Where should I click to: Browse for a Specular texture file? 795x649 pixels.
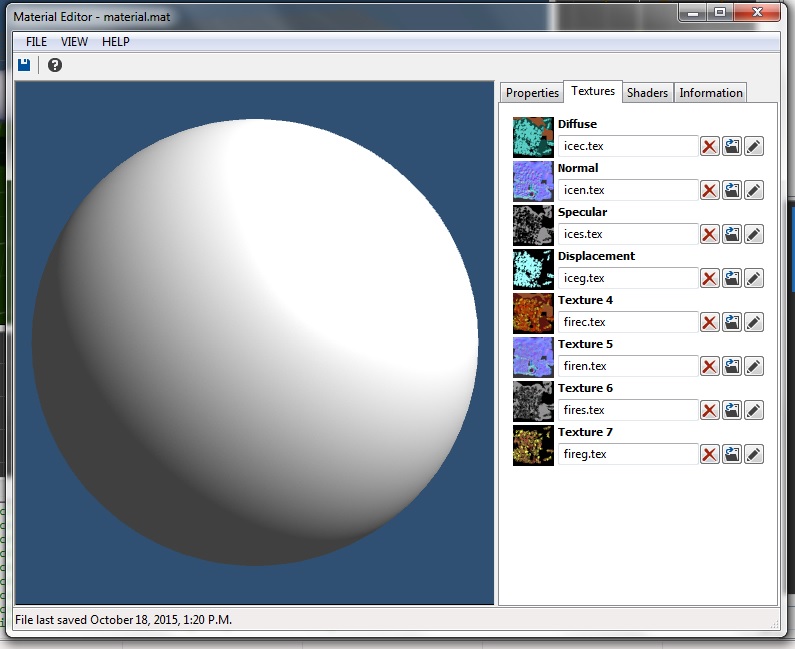[732, 234]
